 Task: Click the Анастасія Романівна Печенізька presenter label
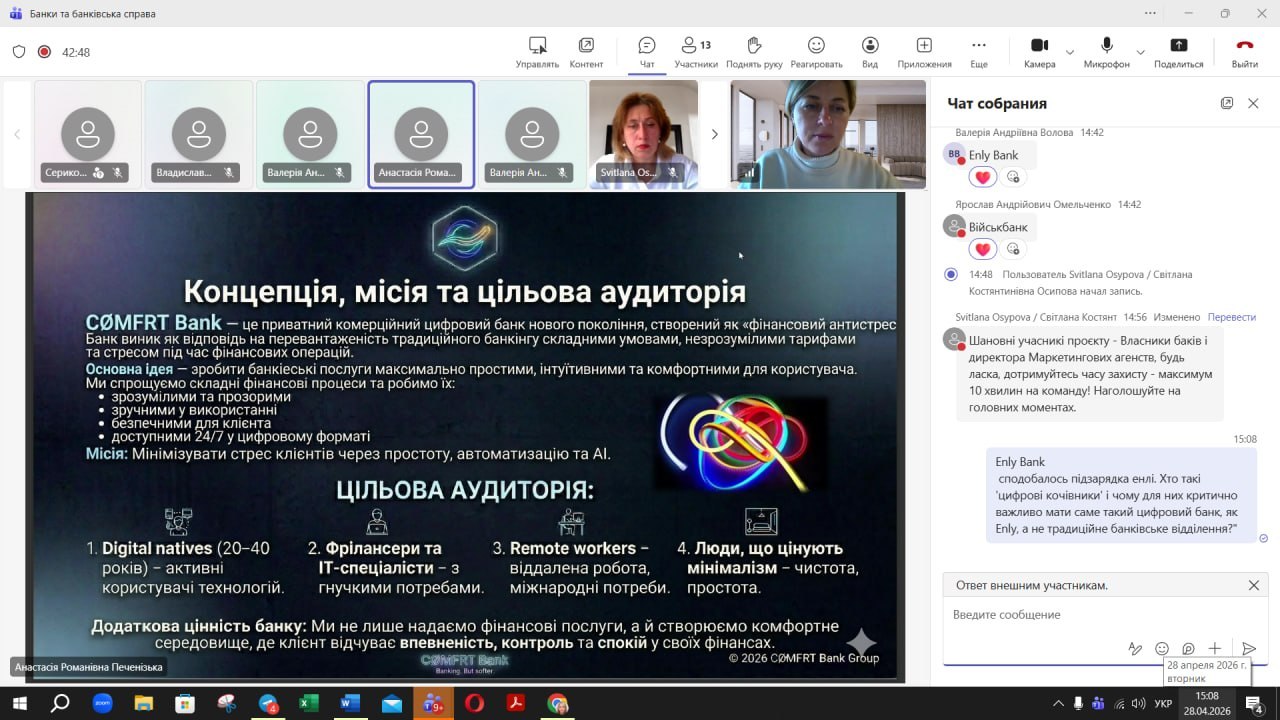pyautogui.click(x=88, y=667)
